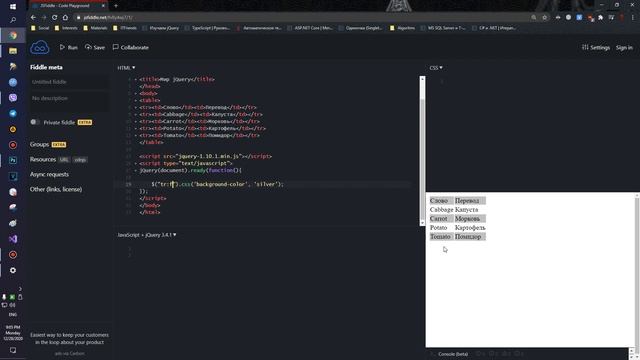Open the MS SQL Server bookmark
Screen dimensions: 640x360
[x=443, y=28]
